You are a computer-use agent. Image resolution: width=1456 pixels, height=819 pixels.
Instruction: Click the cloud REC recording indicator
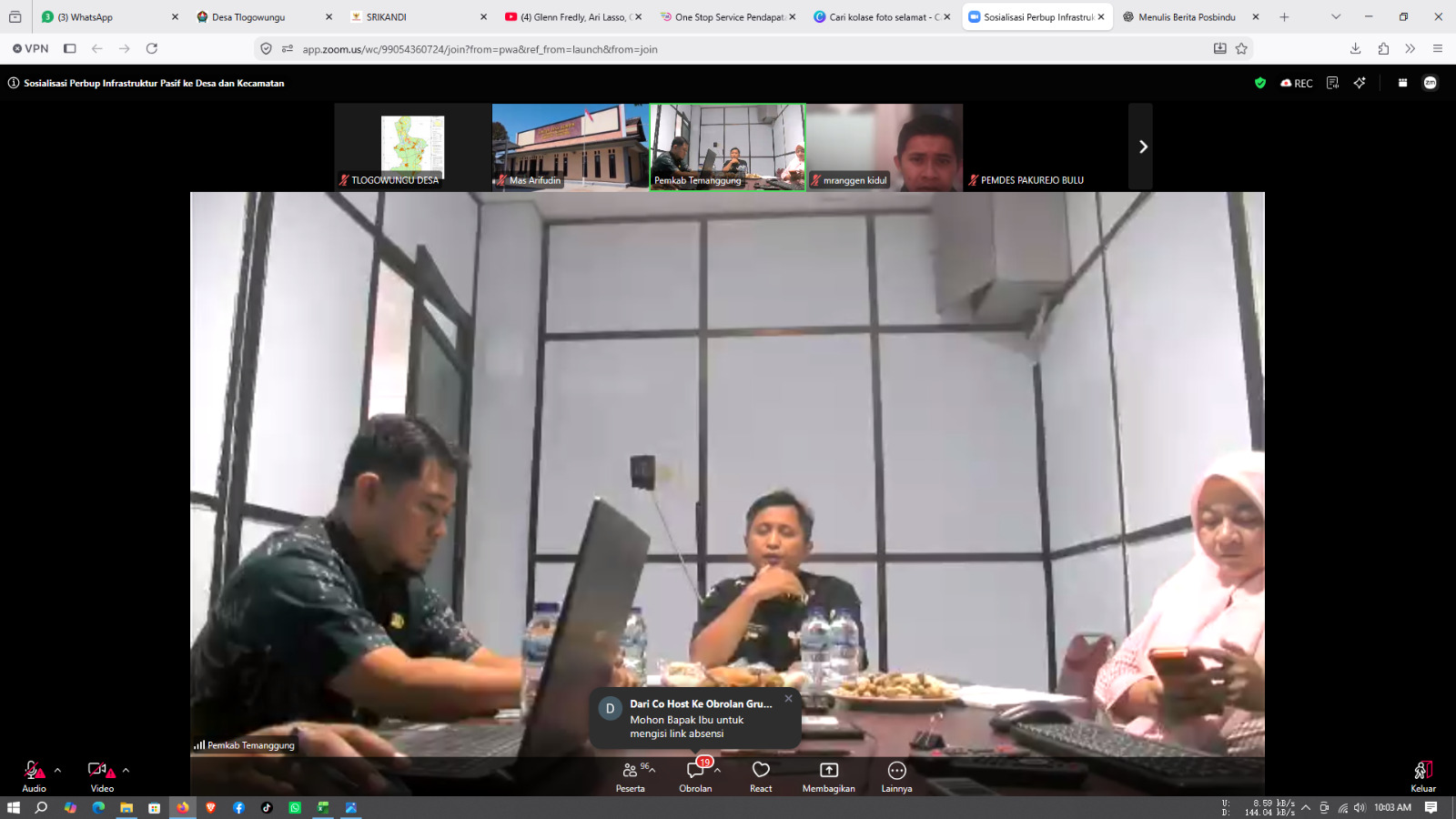pyautogui.click(x=1297, y=83)
